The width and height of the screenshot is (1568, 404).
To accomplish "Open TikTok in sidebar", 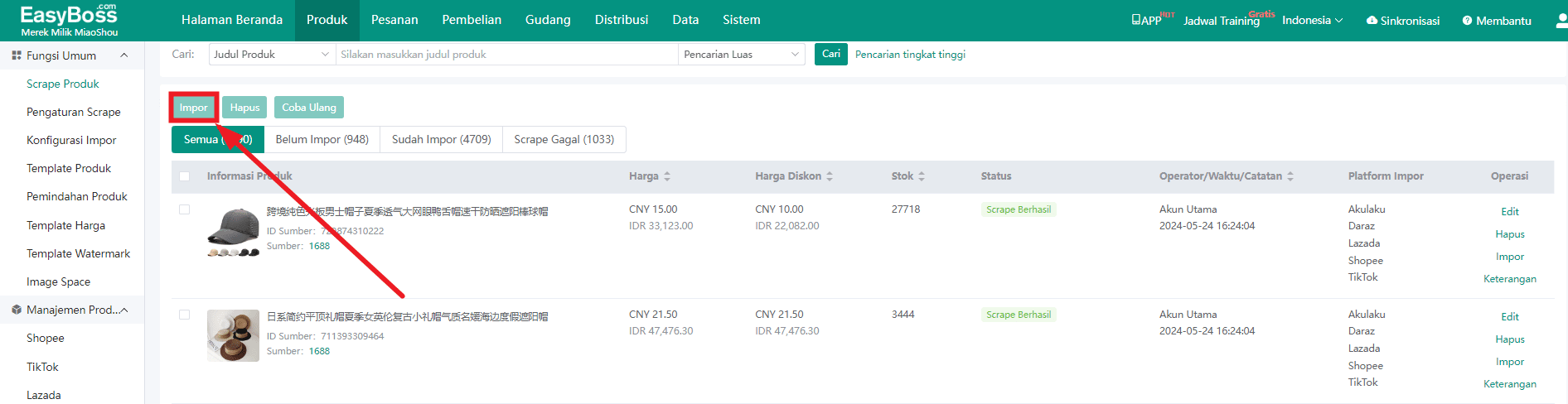I will click(43, 367).
